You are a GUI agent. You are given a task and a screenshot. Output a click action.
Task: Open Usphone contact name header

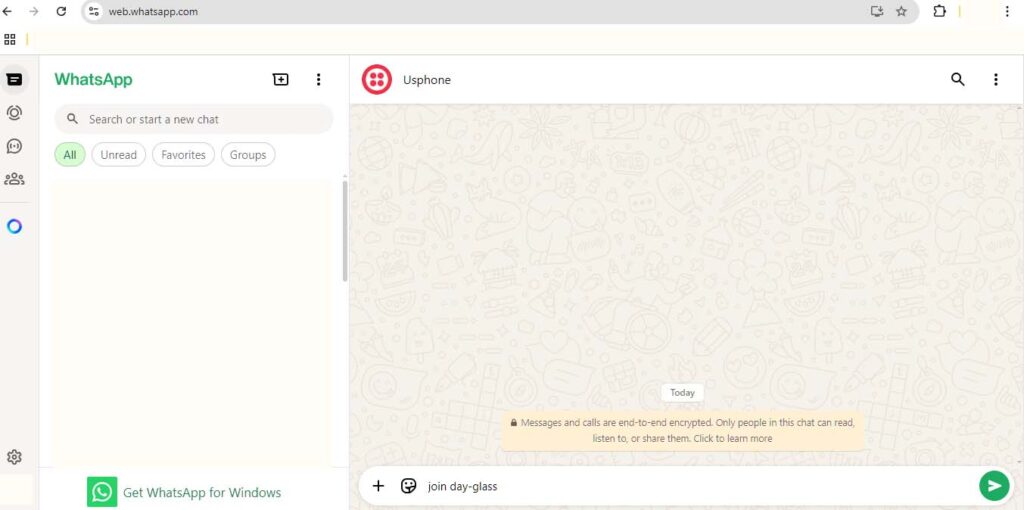coord(427,80)
